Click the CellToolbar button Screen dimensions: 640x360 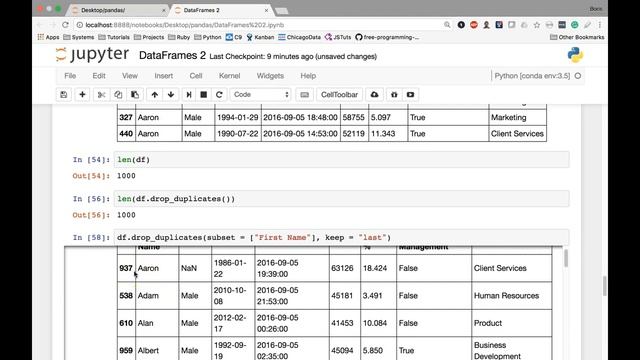[x=339, y=95]
